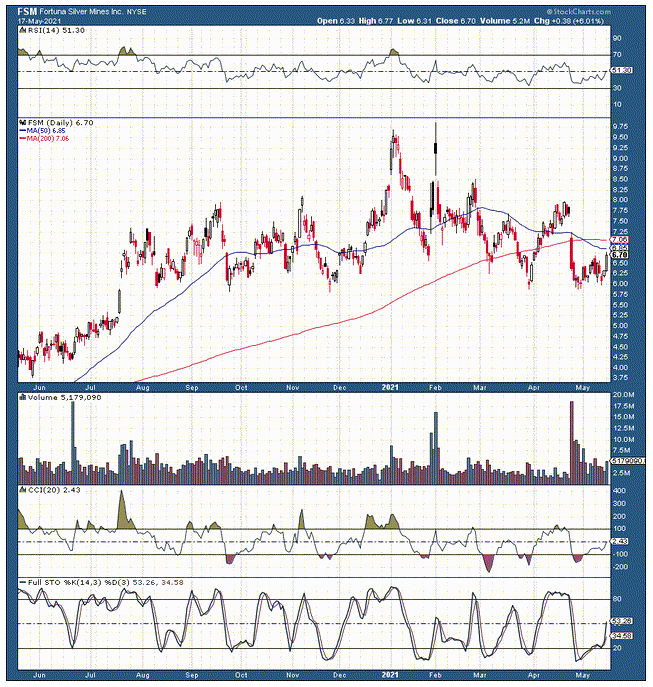This screenshot has width=653, height=687.
Task: Click the 53.26 value tag on stochastic axis
Action: pyautogui.click(x=621, y=621)
